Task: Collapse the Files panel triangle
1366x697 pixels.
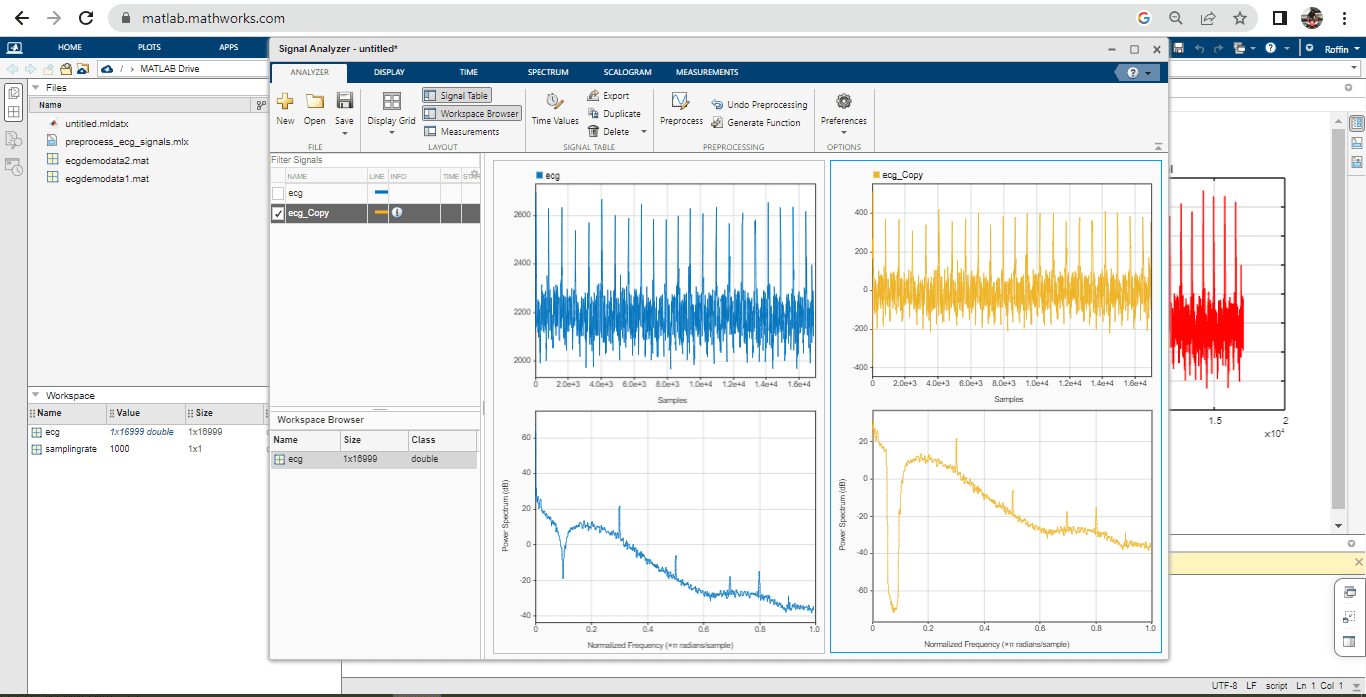Action: 36,88
